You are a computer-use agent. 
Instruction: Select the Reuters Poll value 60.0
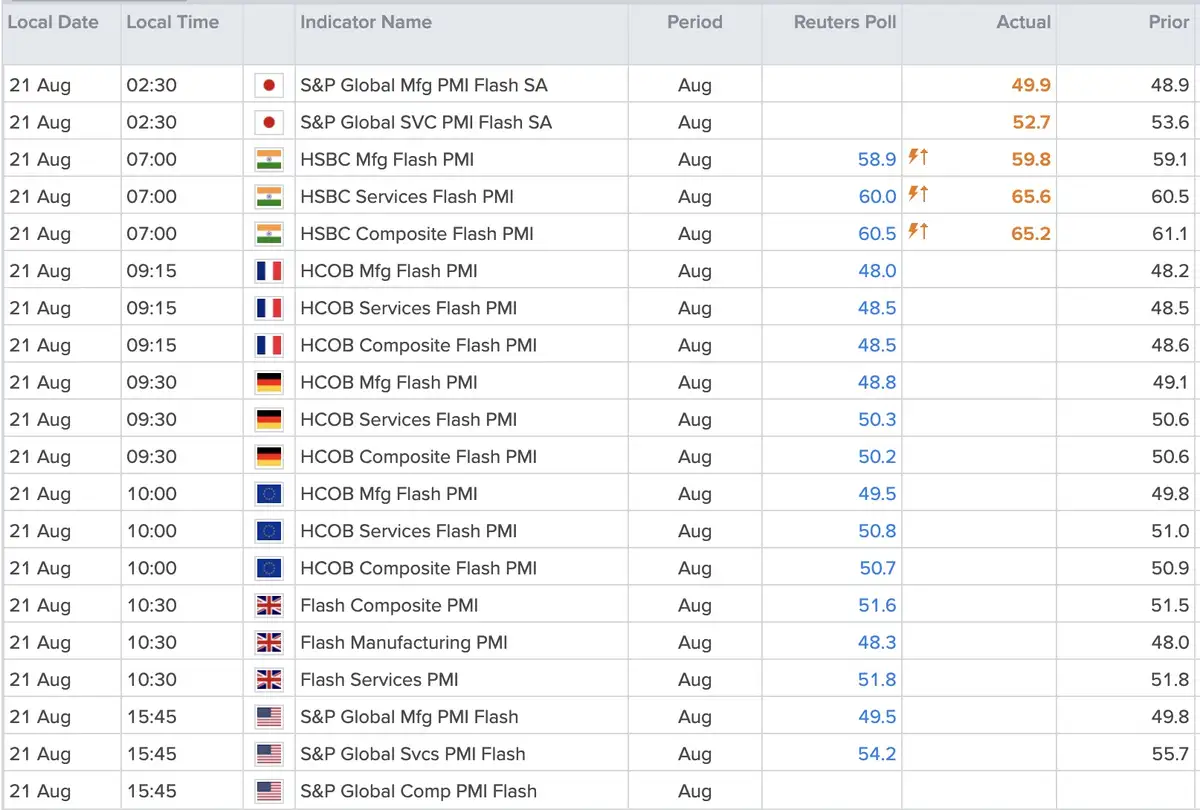(x=877, y=196)
